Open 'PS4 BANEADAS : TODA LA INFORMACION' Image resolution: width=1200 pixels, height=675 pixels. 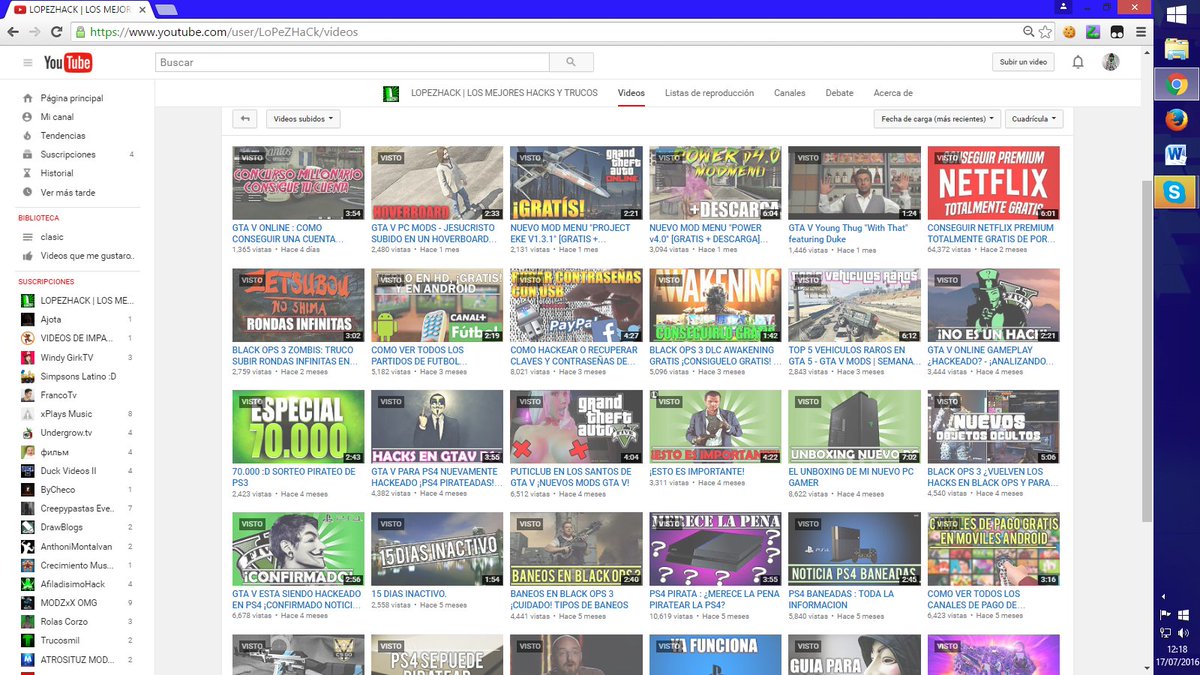[x=841, y=599]
